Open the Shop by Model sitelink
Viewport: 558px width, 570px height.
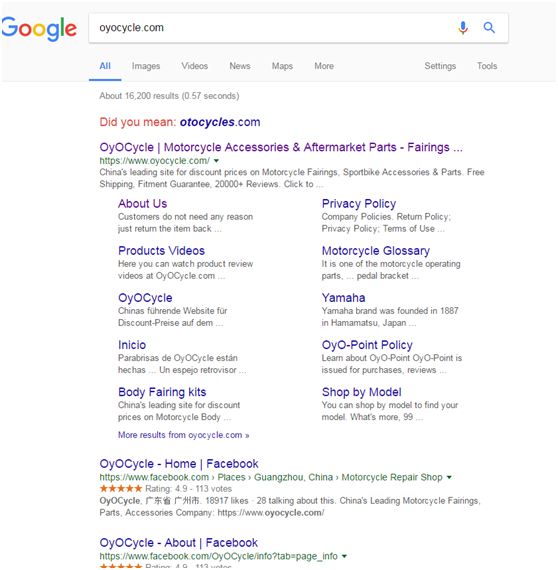click(361, 392)
